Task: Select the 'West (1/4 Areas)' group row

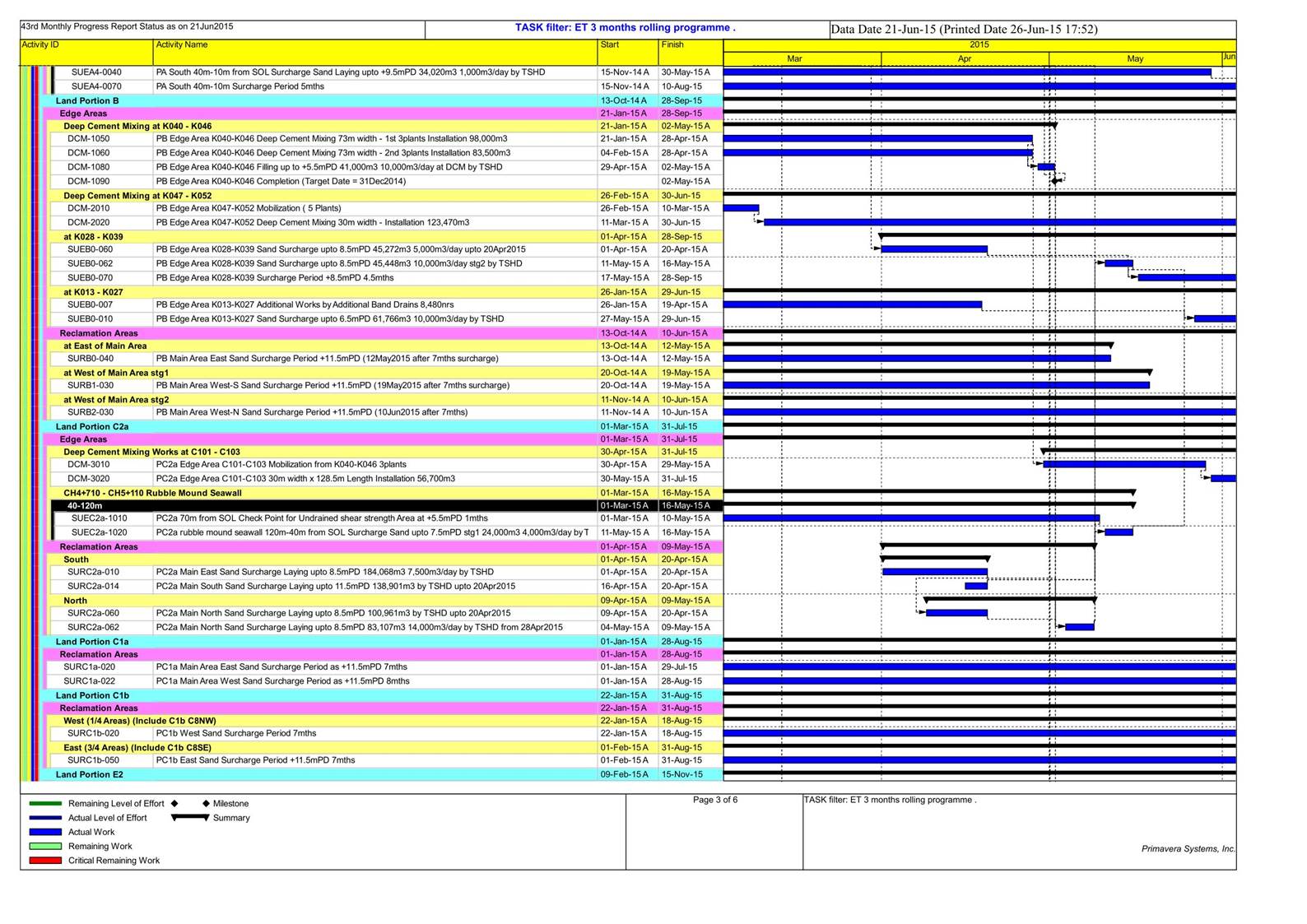Action: 386,721
